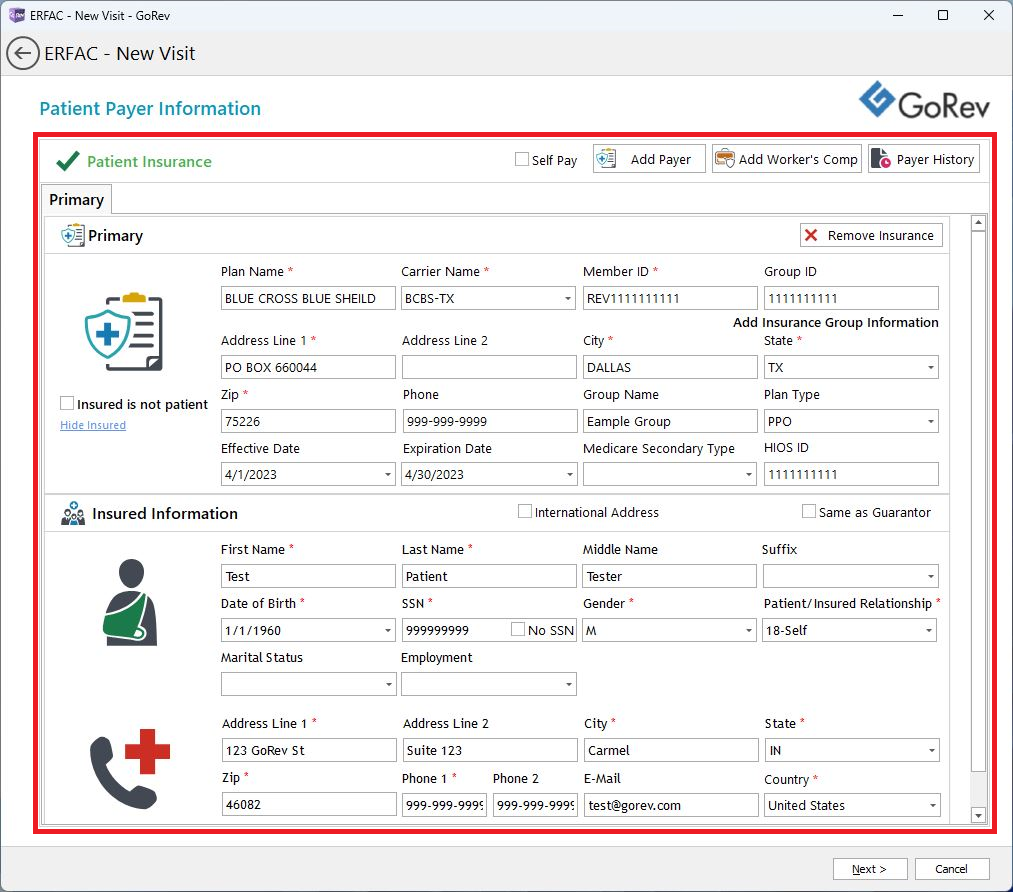The height and width of the screenshot is (892, 1013).
Task: Click the City field containing Carmel
Action: [671, 751]
